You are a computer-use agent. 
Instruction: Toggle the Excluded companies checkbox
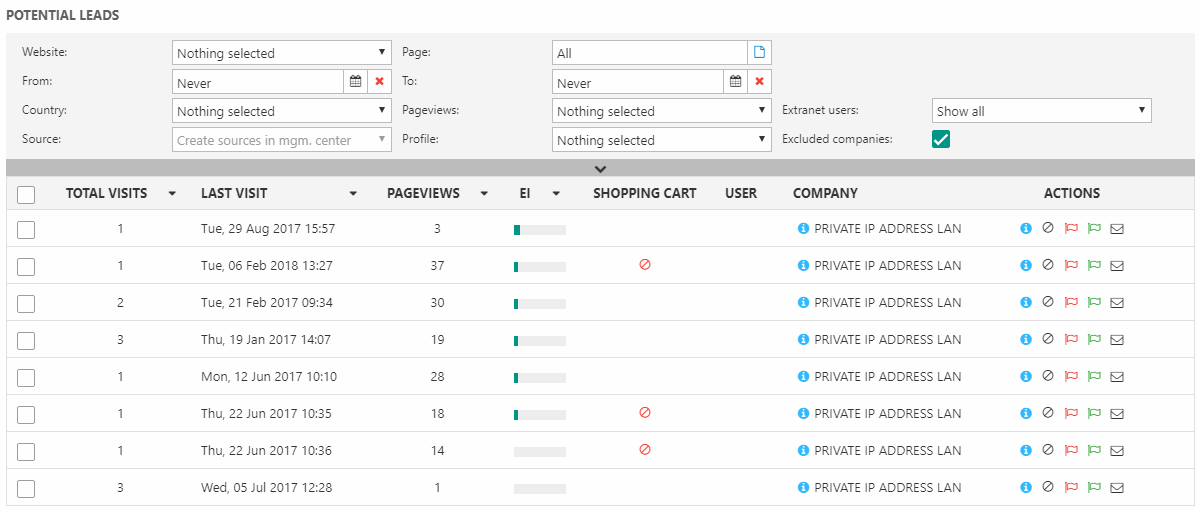(x=941, y=140)
